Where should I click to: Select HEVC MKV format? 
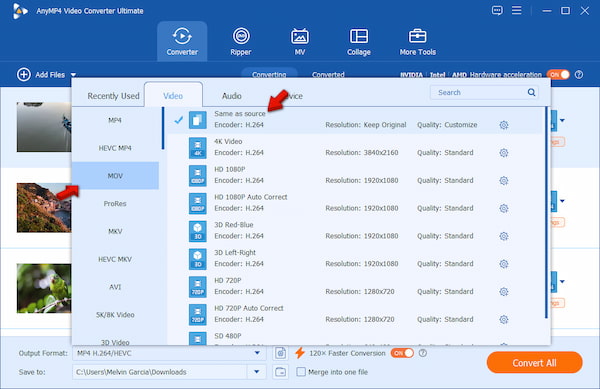(115, 259)
